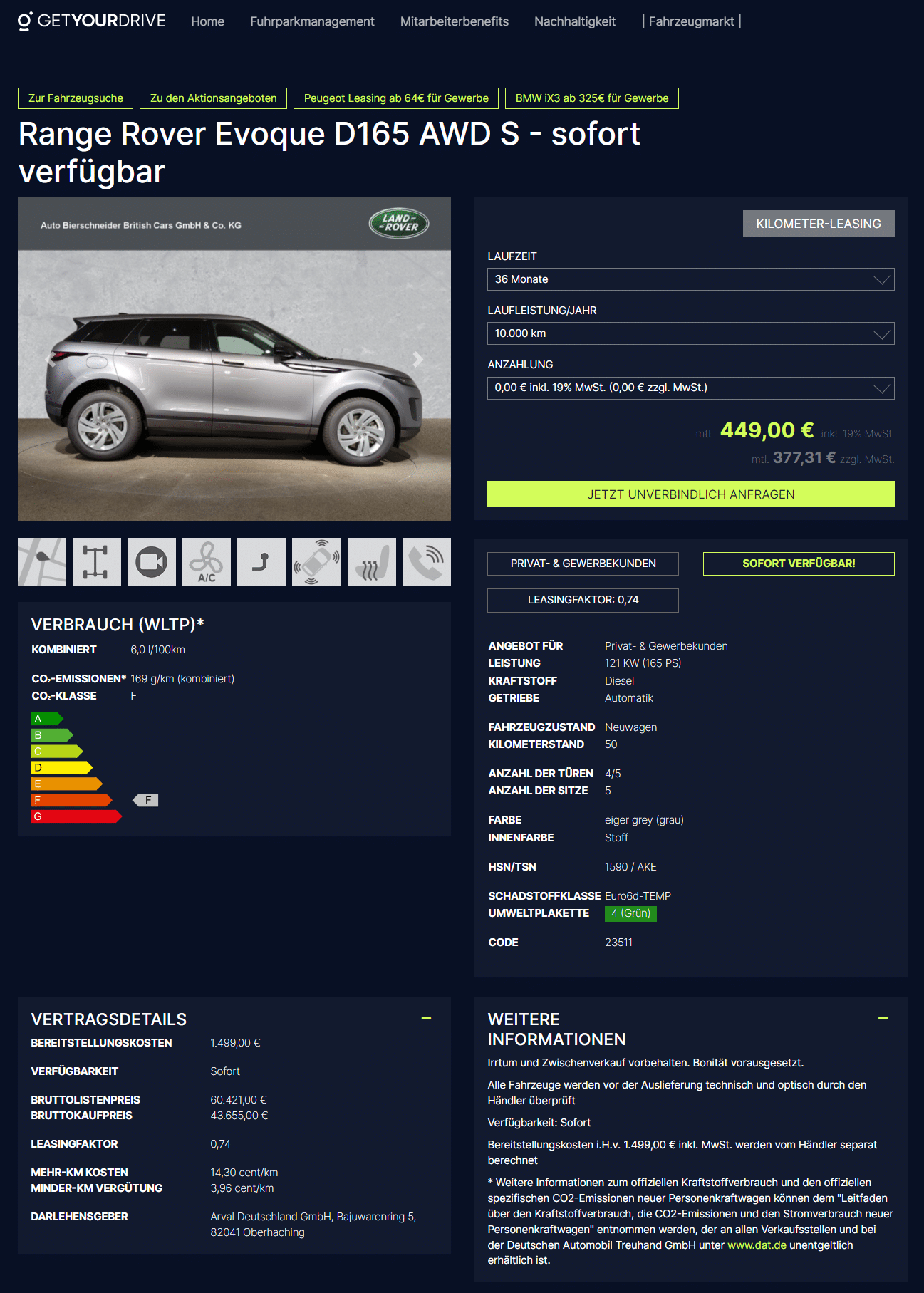This screenshot has height=1293, width=924.
Task: Click Zur Fahrzeugsuche button
Action: pos(76,98)
